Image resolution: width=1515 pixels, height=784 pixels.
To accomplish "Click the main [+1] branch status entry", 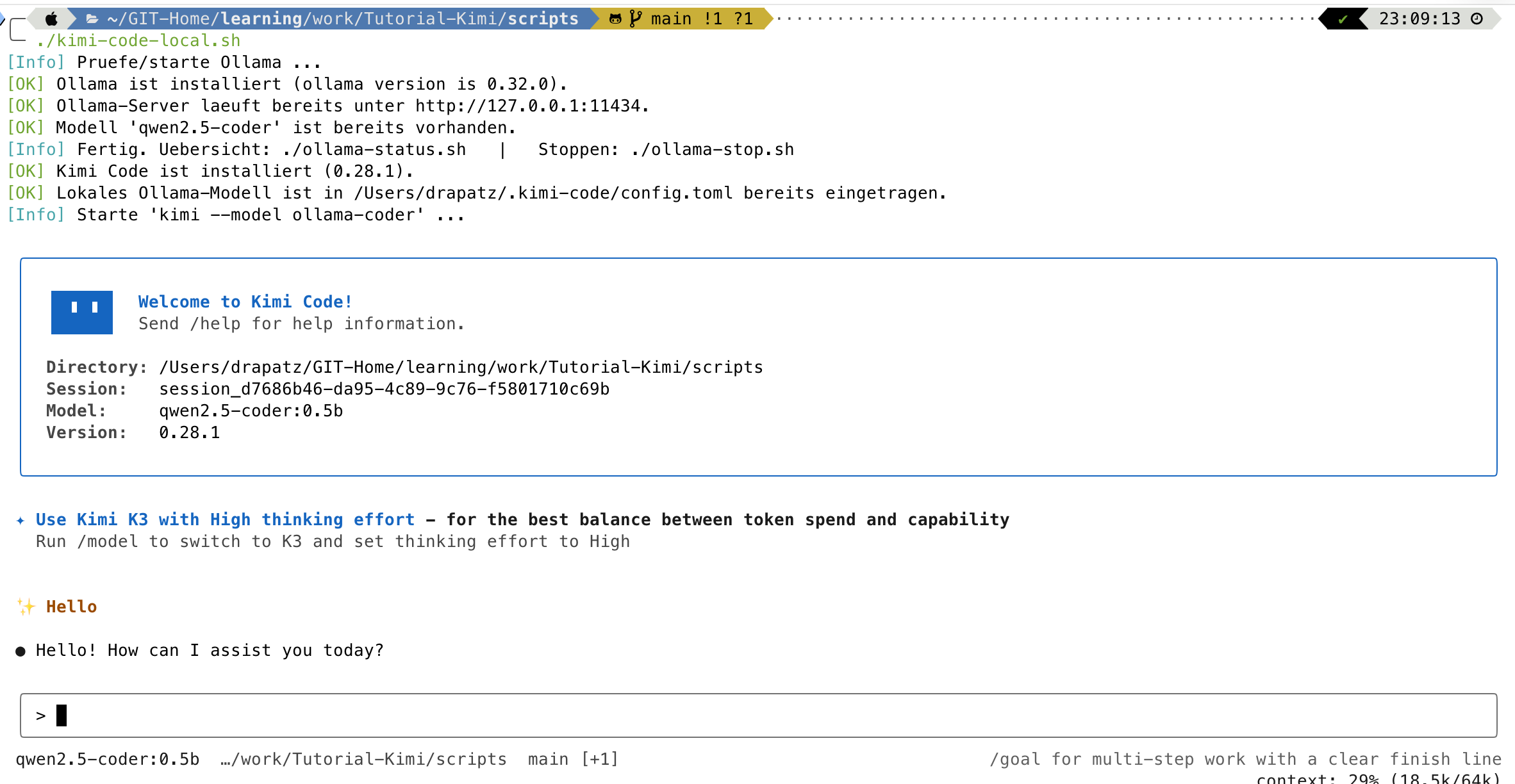I will [x=574, y=759].
